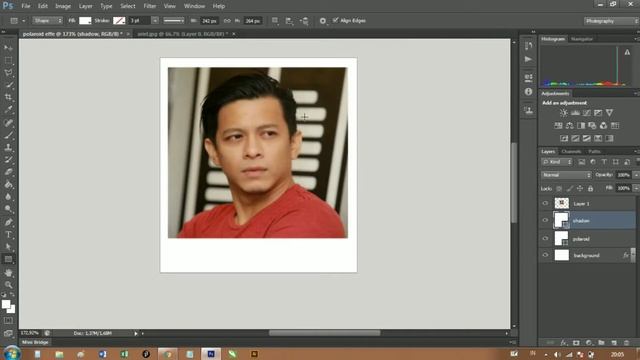Image resolution: width=640 pixels, height=360 pixels.
Task: Open the Image menu
Action: (63, 6)
